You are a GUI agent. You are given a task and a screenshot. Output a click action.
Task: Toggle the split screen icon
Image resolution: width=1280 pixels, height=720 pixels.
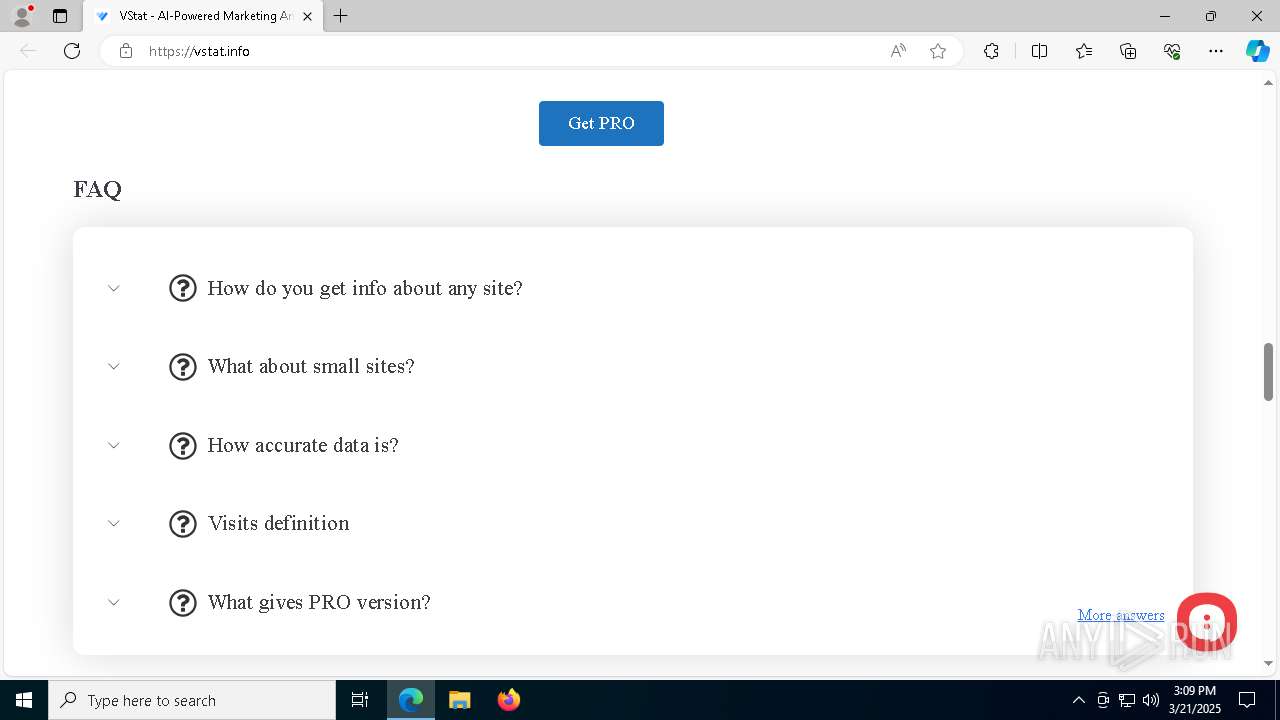[x=1039, y=51]
